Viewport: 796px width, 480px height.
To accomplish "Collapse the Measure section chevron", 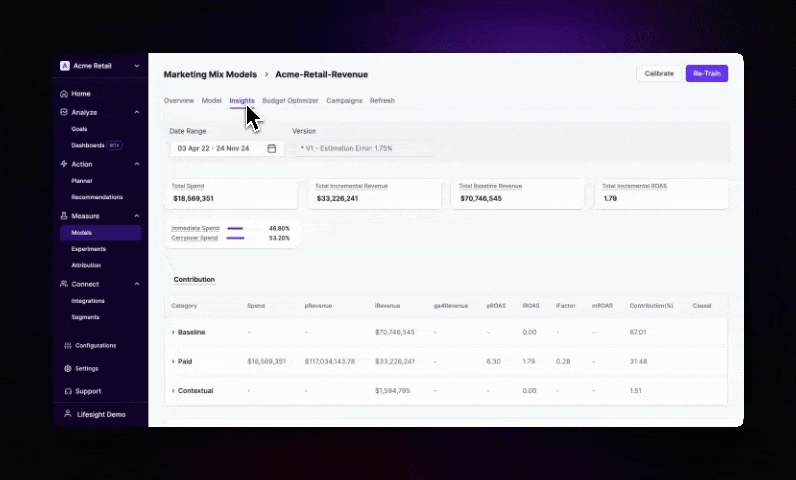I will [x=137, y=216].
